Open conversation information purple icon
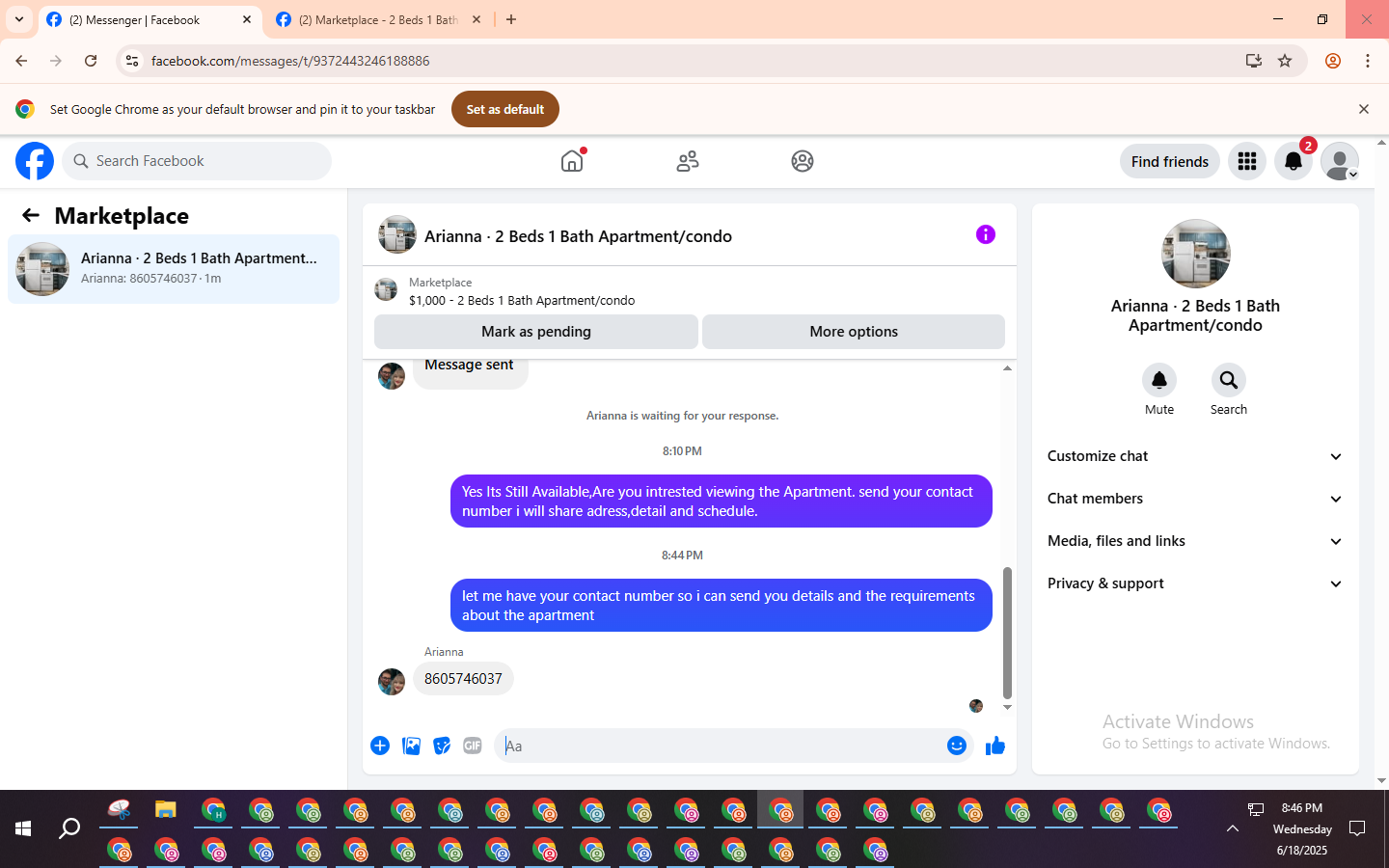The height and width of the screenshot is (868, 1389). click(986, 234)
